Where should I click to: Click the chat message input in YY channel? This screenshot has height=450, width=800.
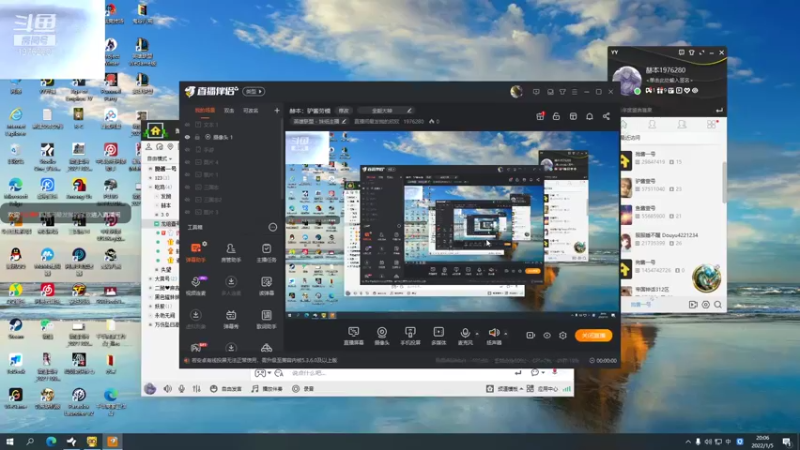[x=398, y=373]
